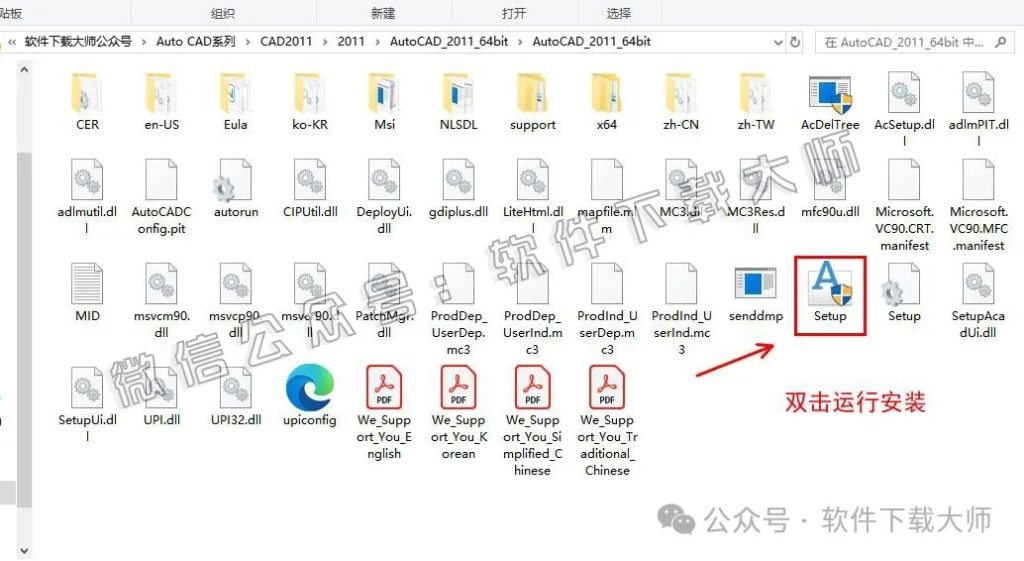
Task: Open the CER folder
Action: pos(87,101)
